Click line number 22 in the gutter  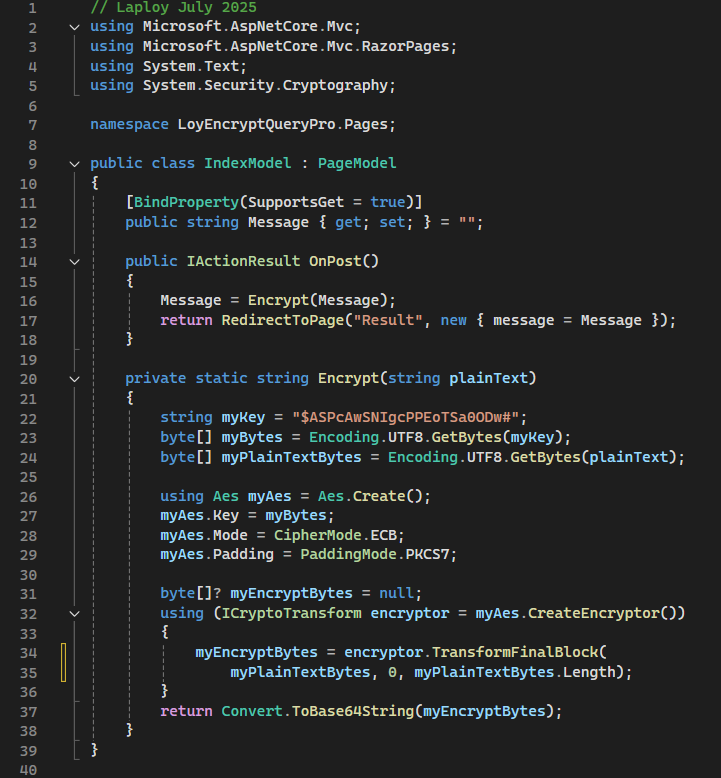[x=28, y=418]
